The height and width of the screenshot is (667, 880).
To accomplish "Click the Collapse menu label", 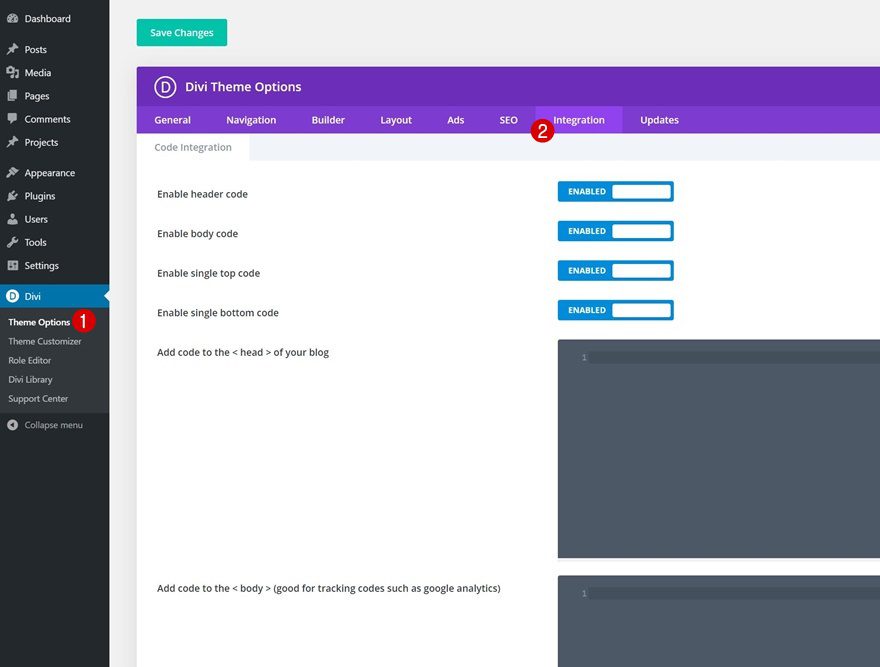I will (53, 425).
